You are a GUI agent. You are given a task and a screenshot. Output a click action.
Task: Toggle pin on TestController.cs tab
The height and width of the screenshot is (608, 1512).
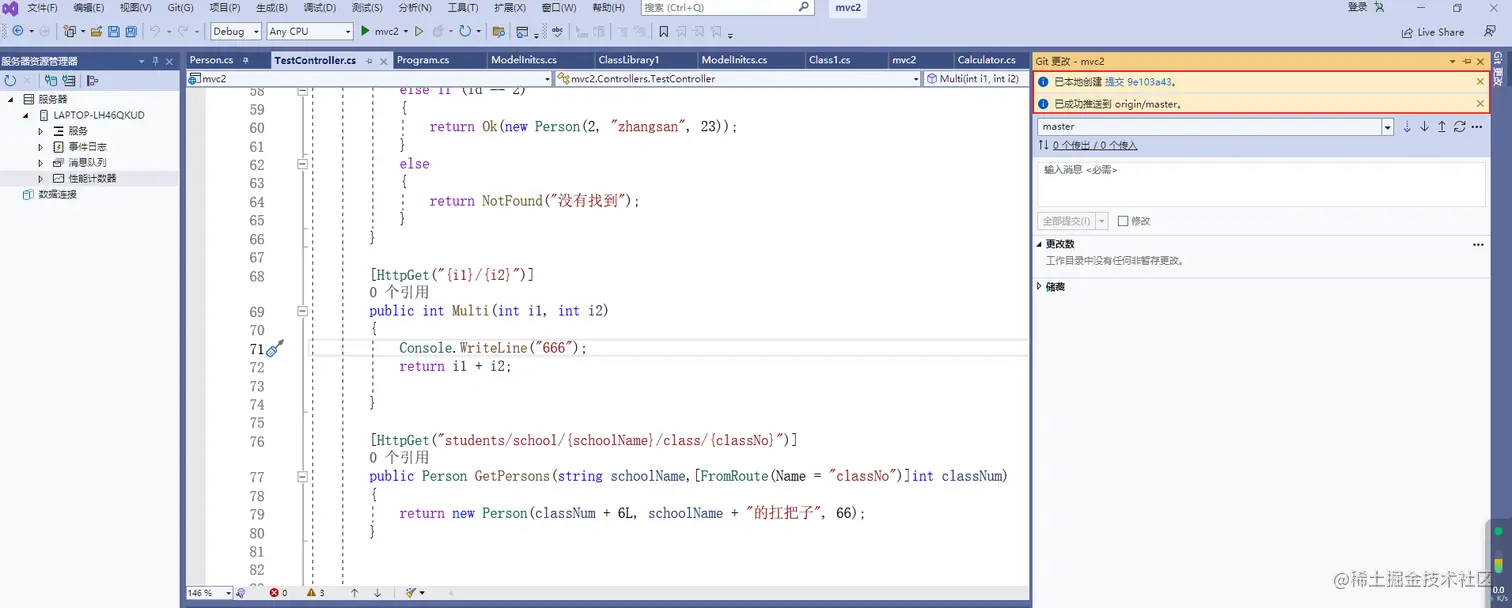coord(369,61)
